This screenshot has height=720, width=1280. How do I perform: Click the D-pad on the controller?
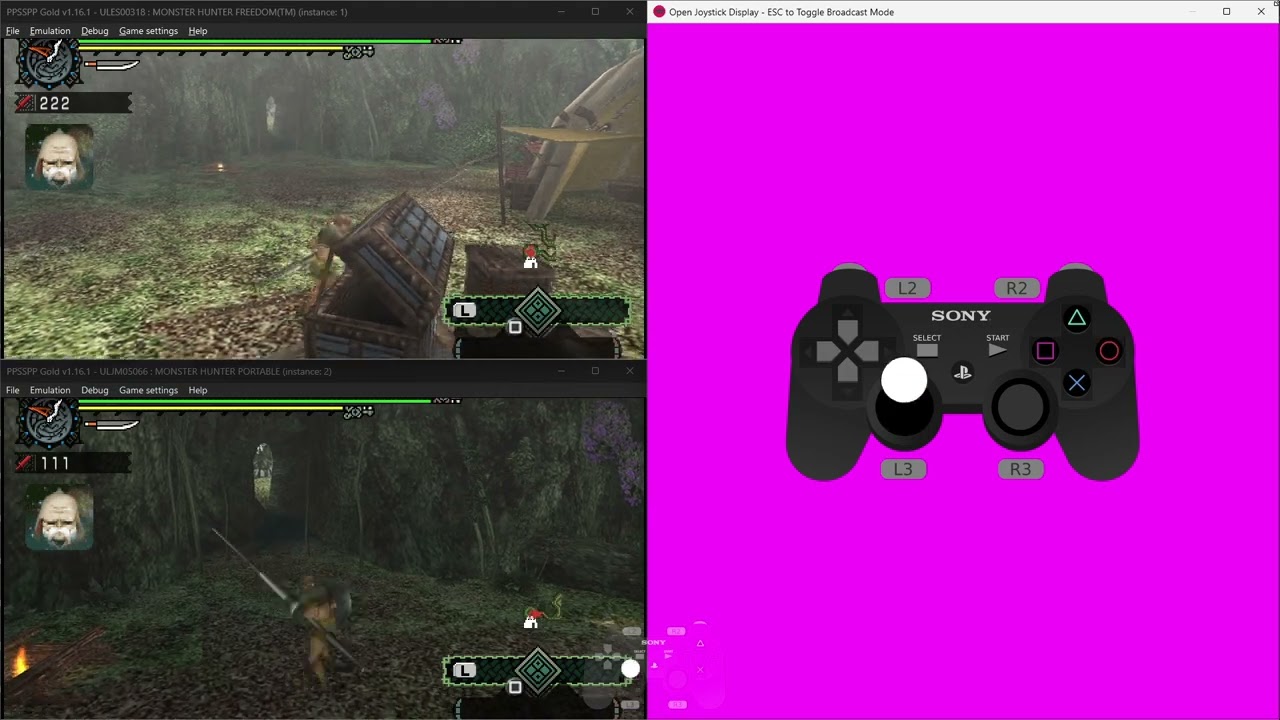[x=847, y=351]
